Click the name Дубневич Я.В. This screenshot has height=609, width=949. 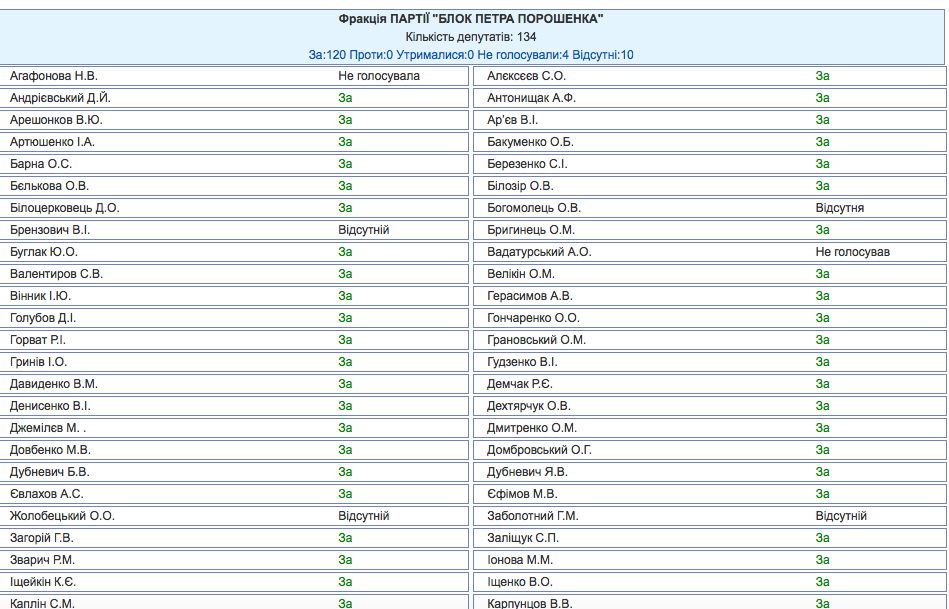[526, 472]
